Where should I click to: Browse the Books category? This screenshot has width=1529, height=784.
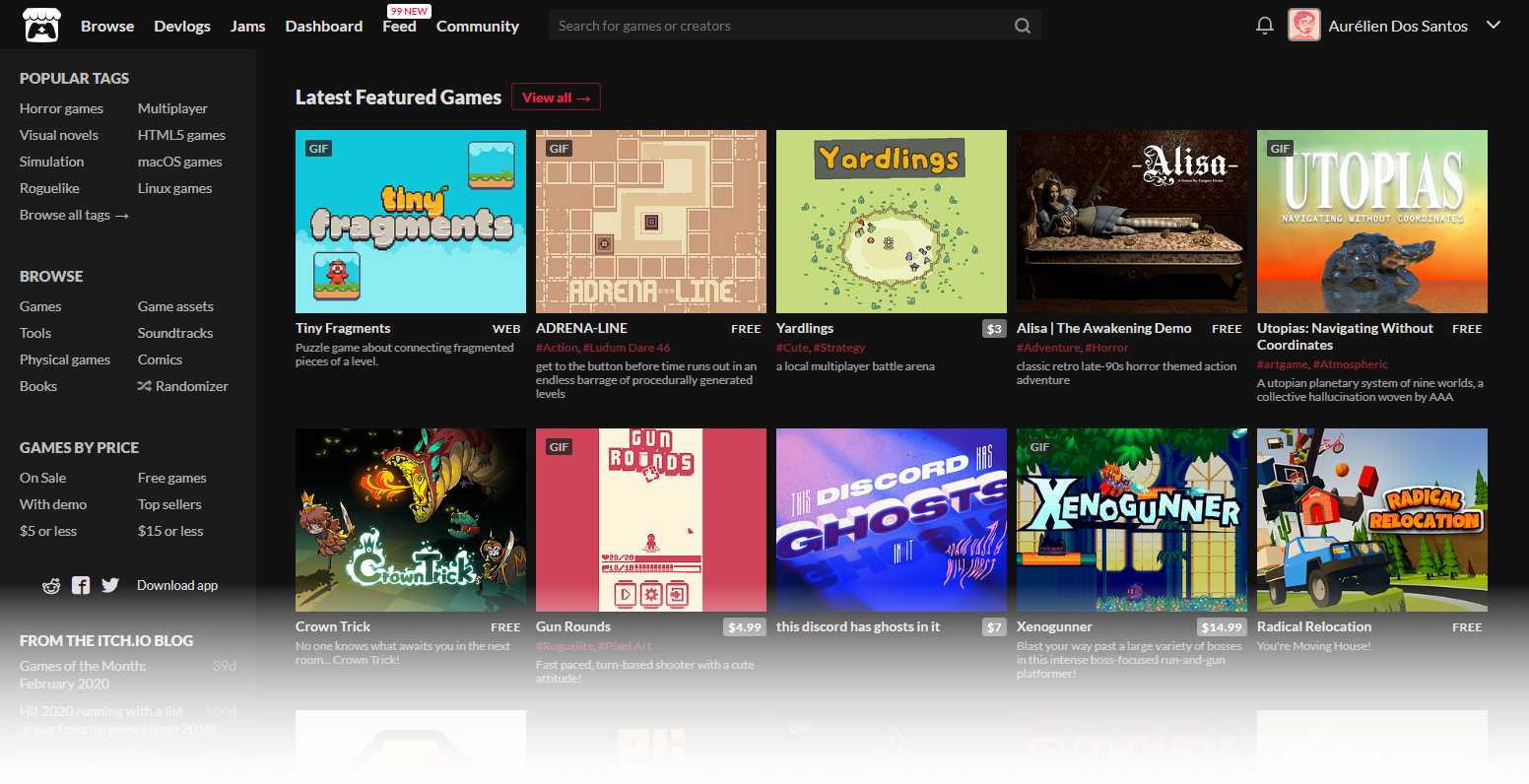(38, 386)
